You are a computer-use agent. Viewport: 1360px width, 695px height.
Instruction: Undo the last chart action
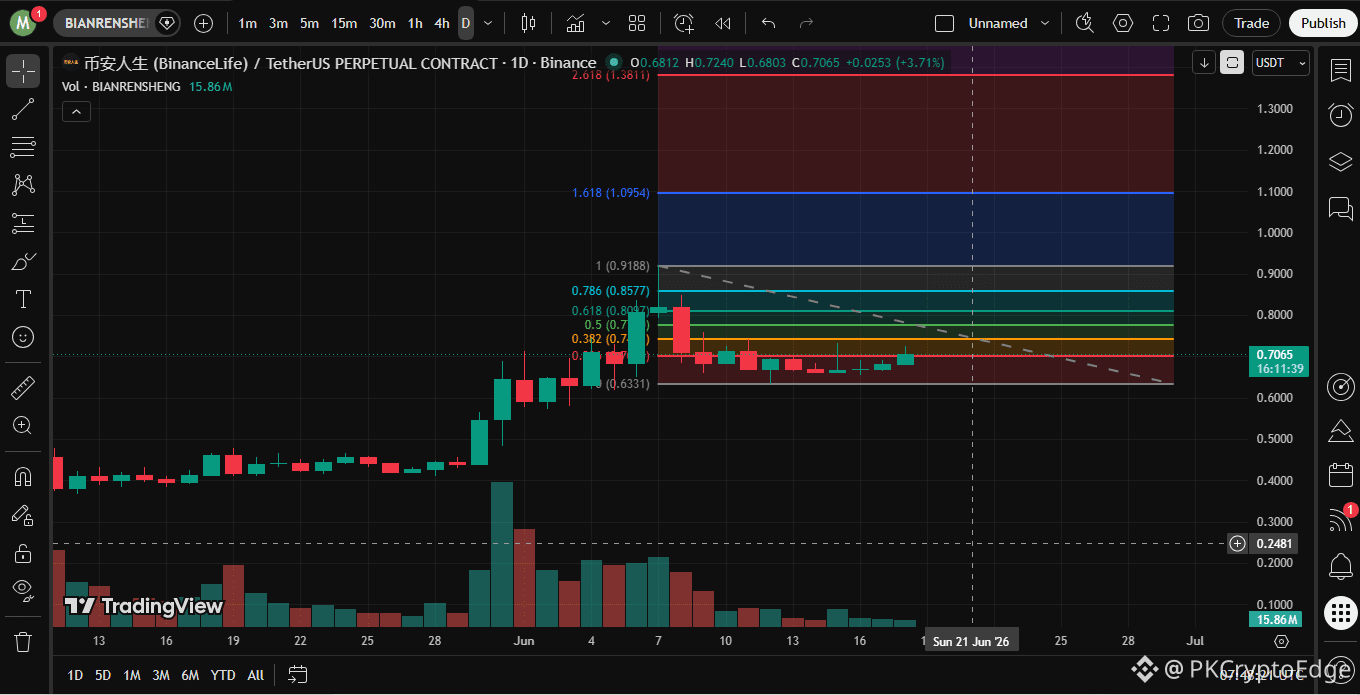[x=768, y=22]
